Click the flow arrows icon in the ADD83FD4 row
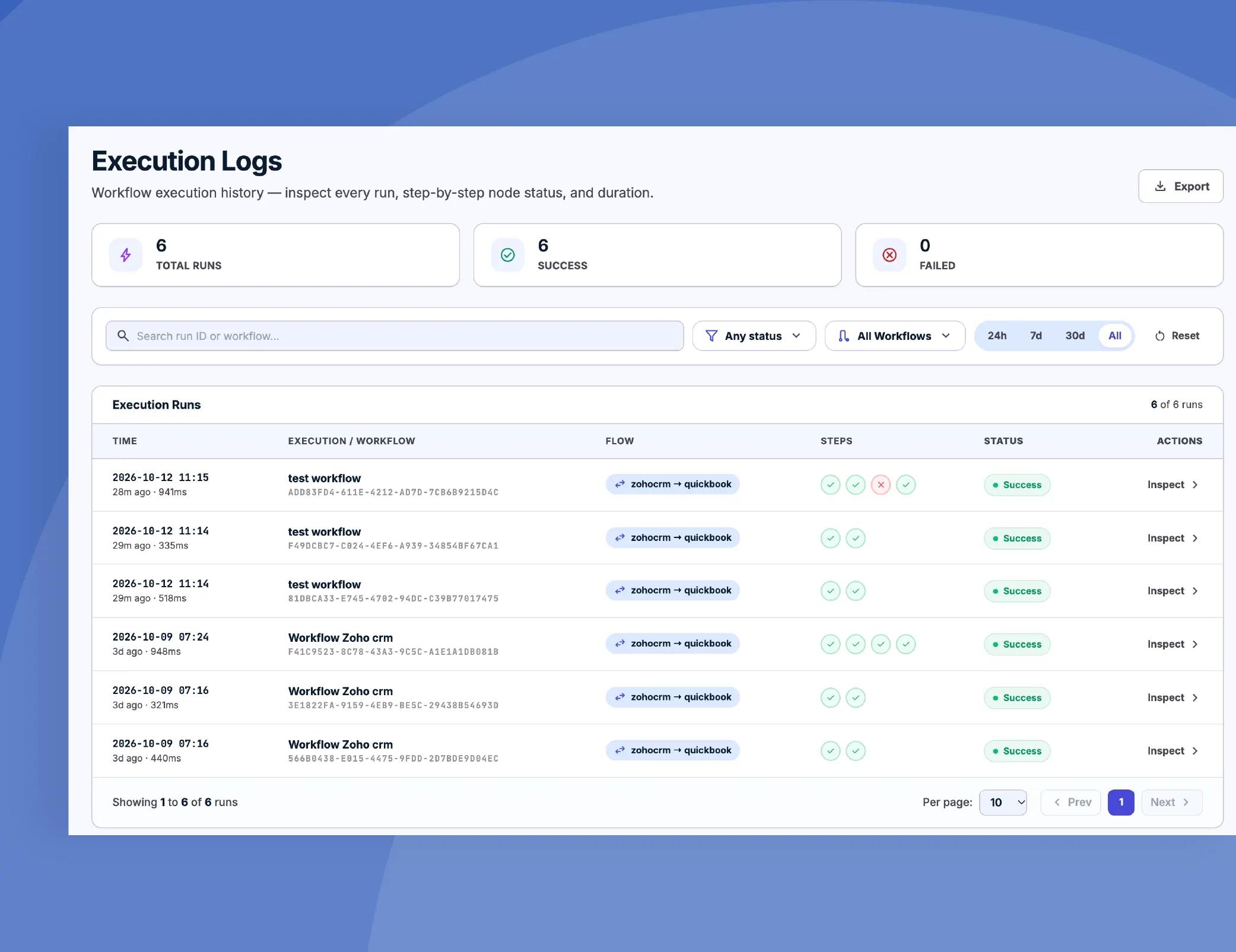1236x952 pixels. pos(619,484)
